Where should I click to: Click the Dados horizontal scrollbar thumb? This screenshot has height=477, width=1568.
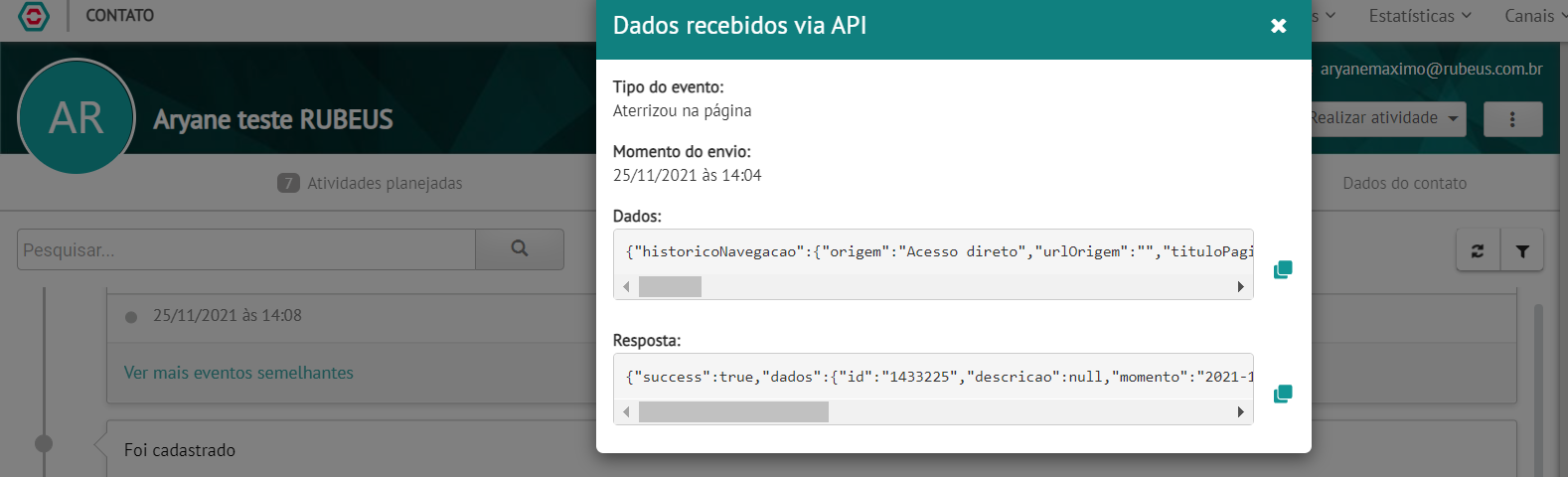670,287
